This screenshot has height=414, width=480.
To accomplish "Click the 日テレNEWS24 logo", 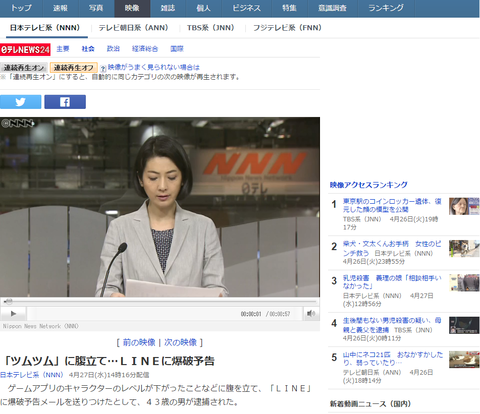I will (x=25, y=49).
